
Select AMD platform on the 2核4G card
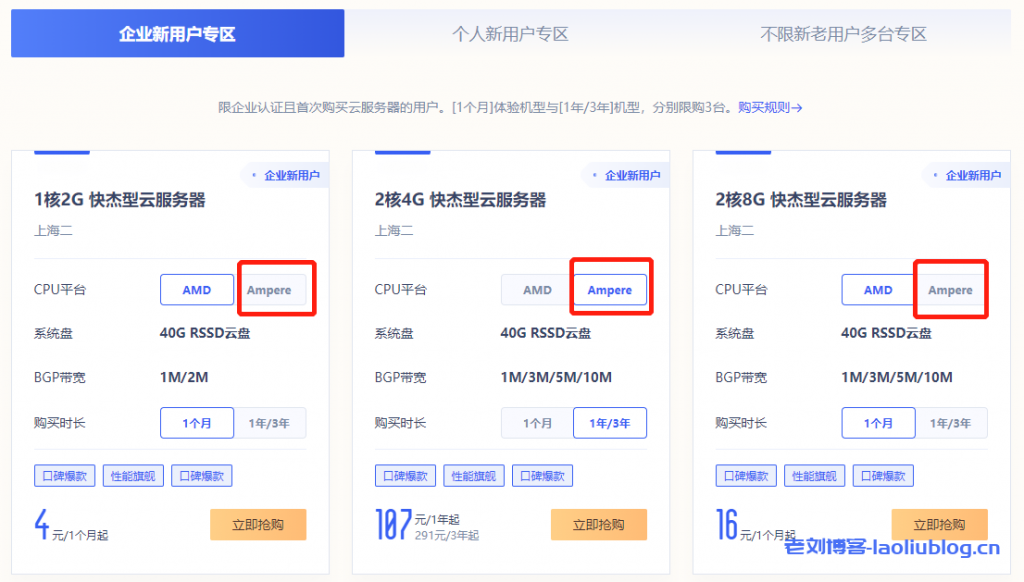[536, 289]
